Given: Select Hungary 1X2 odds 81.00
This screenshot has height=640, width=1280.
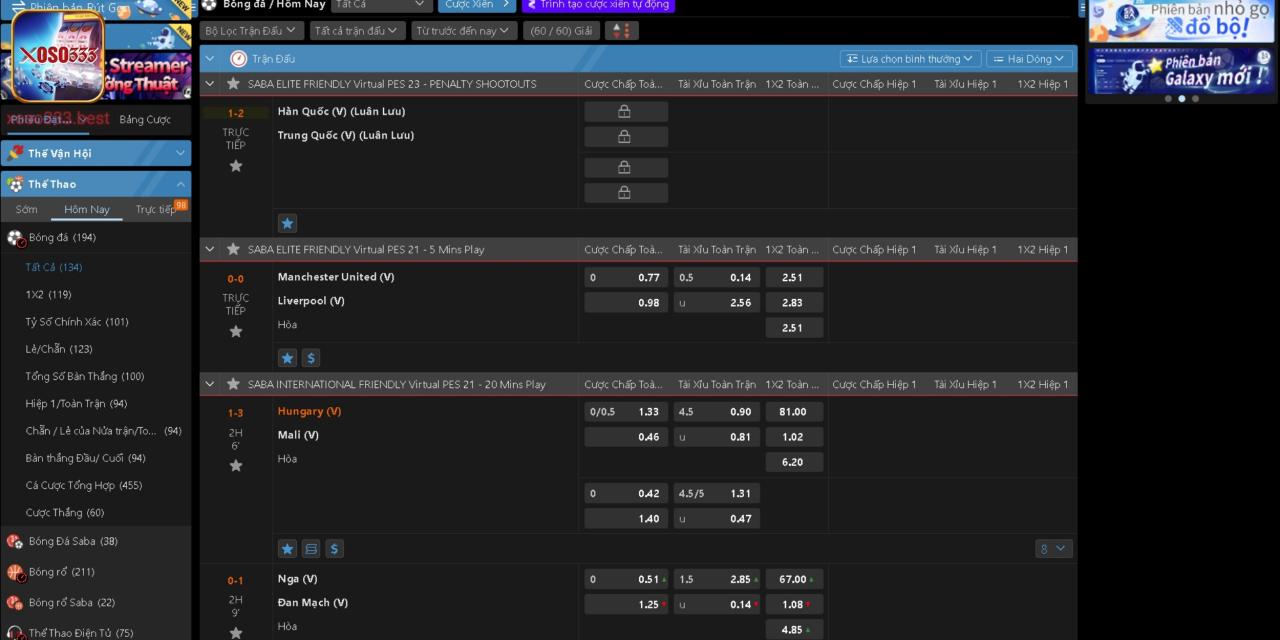Looking at the screenshot, I should [793, 412].
